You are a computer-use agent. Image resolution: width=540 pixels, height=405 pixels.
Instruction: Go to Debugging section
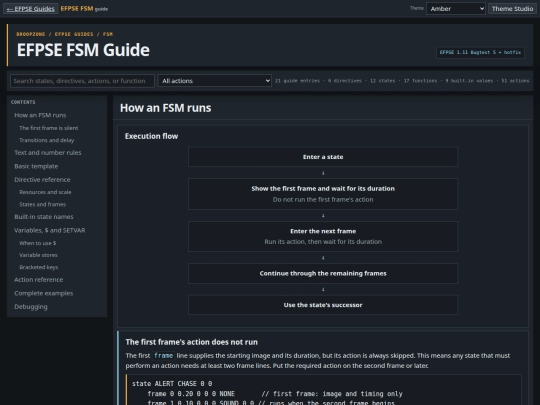[x=31, y=307]
